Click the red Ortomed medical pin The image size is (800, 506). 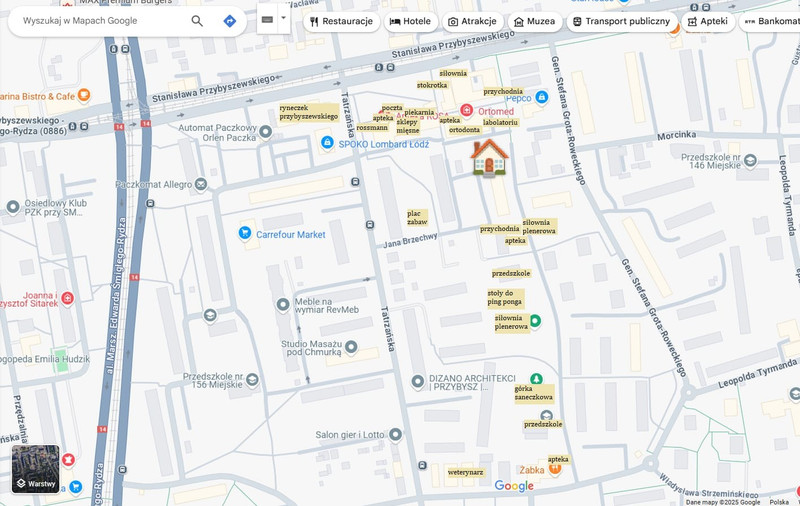pos(466,110)
